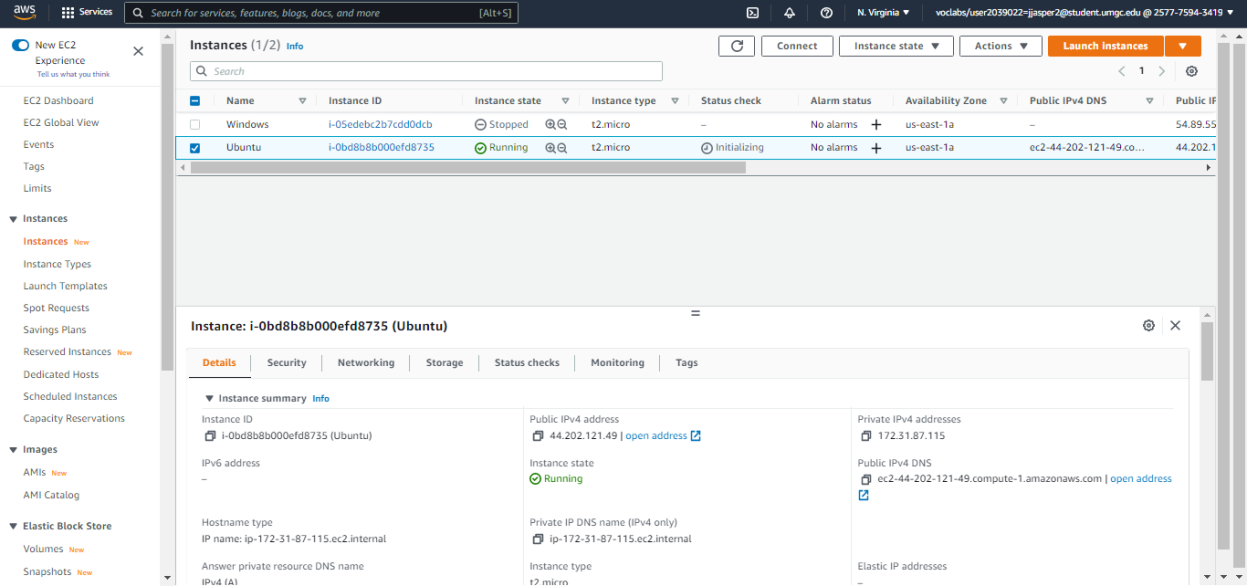Add alarm for the Ubuntu instance
This screenshot has height=586, width=1247.
tap(876, 148)
